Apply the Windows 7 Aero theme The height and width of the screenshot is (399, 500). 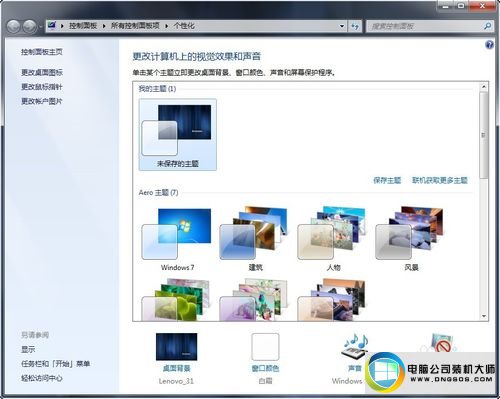177,238
